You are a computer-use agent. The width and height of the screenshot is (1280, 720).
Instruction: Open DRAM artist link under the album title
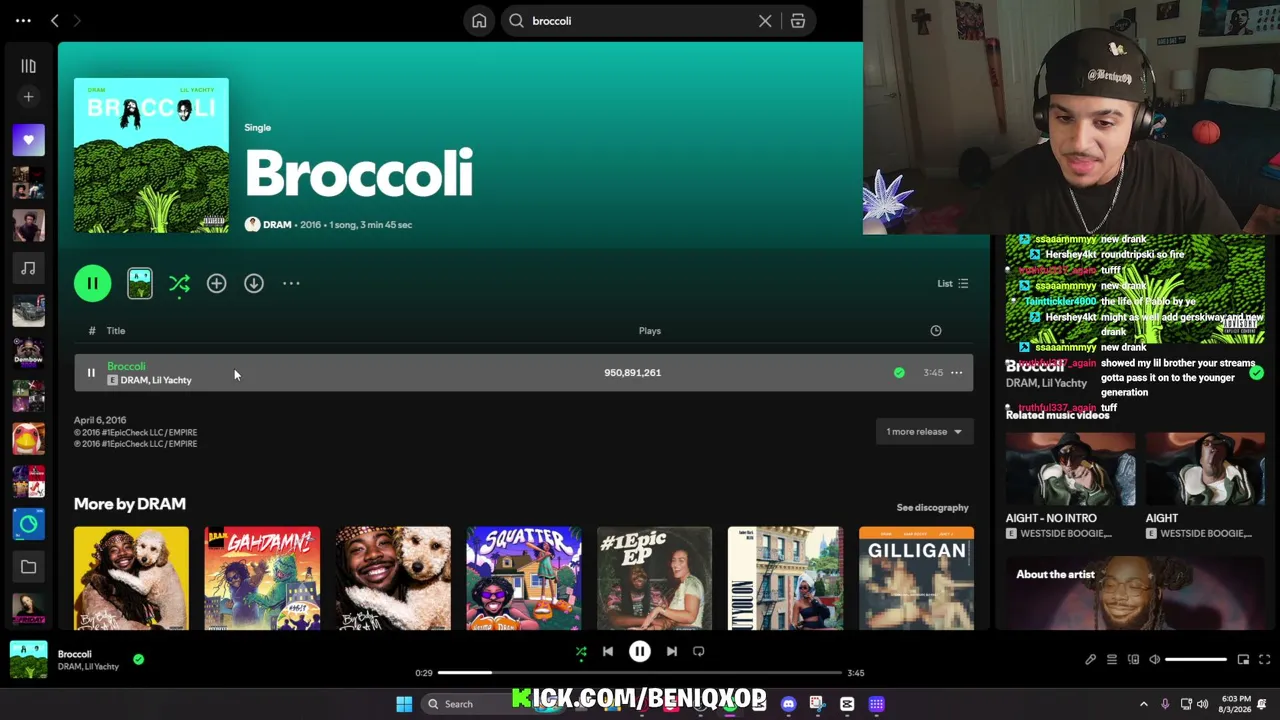[277, 225]
